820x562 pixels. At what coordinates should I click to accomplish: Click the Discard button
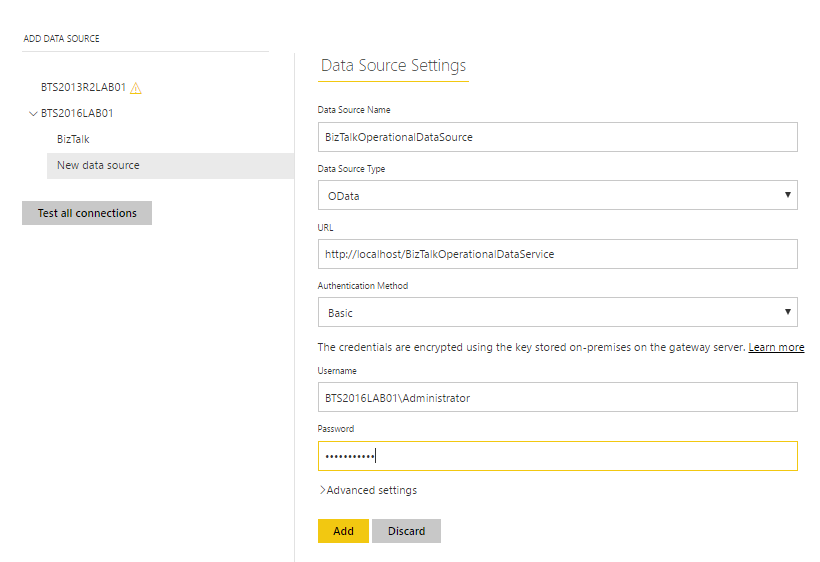[x=406, y=531]
